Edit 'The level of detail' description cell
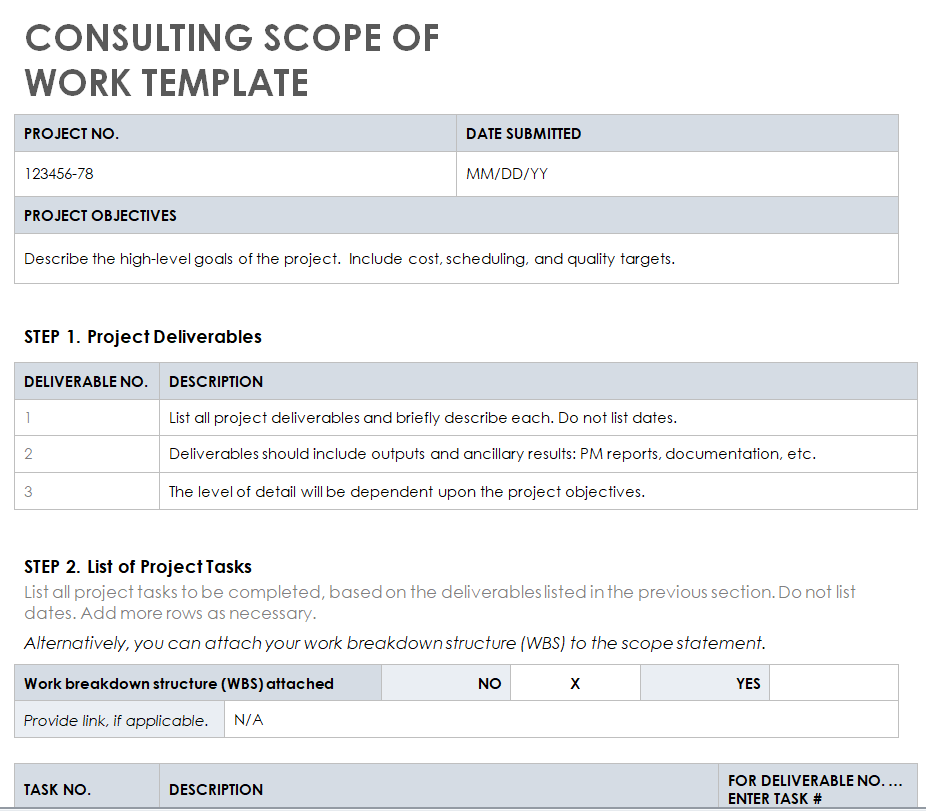 coord(537,491)
